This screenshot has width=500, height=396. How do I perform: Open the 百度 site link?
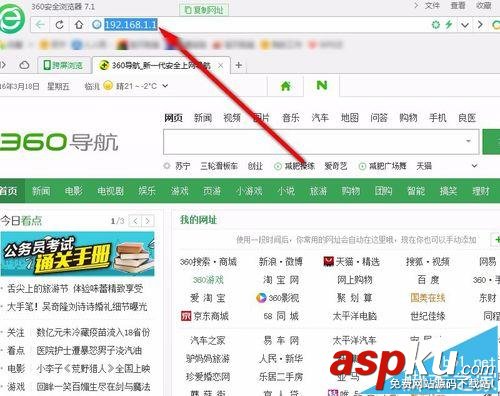pos(428,280)
